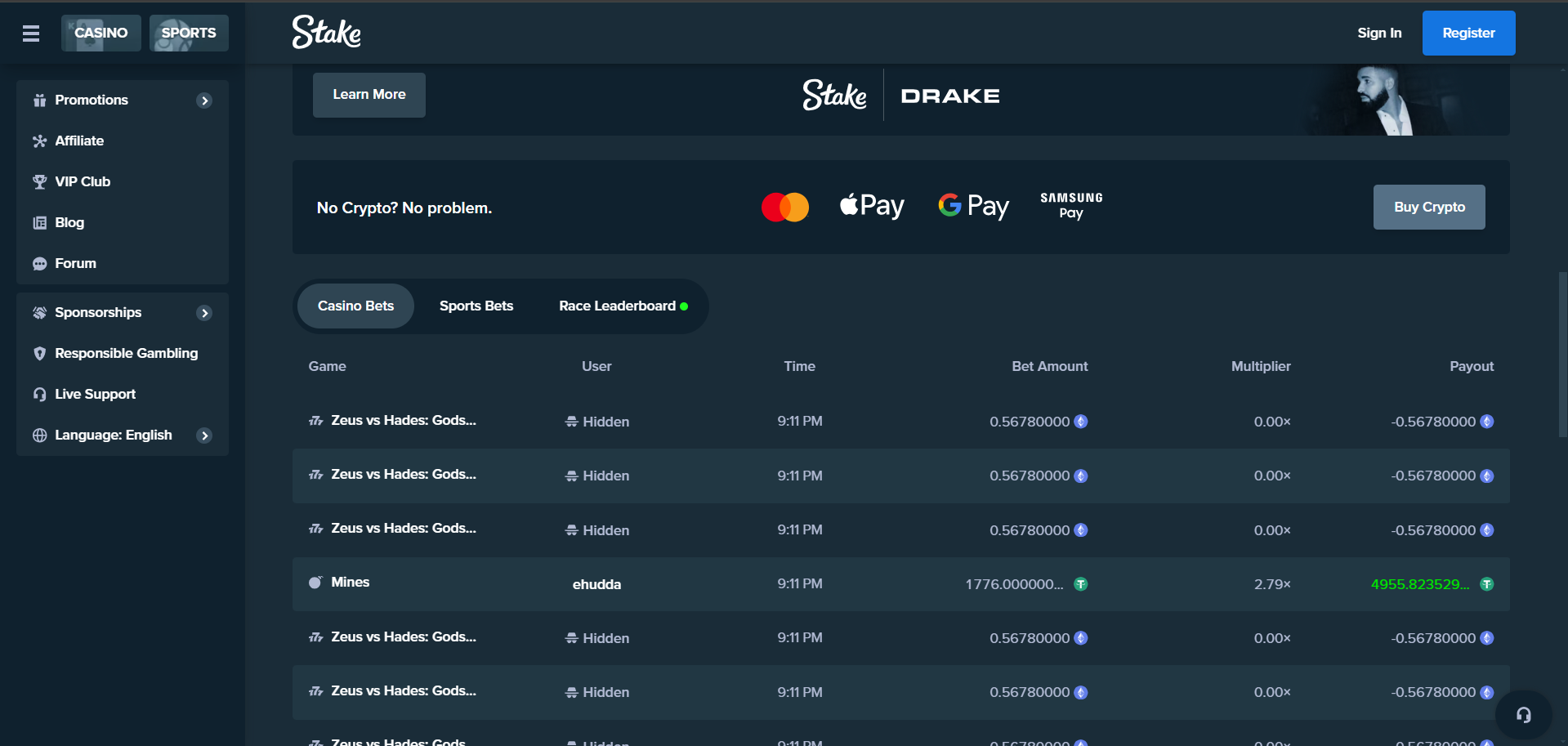Open Promotions menu item
The image size is (1568, 746).
(123, 101)
